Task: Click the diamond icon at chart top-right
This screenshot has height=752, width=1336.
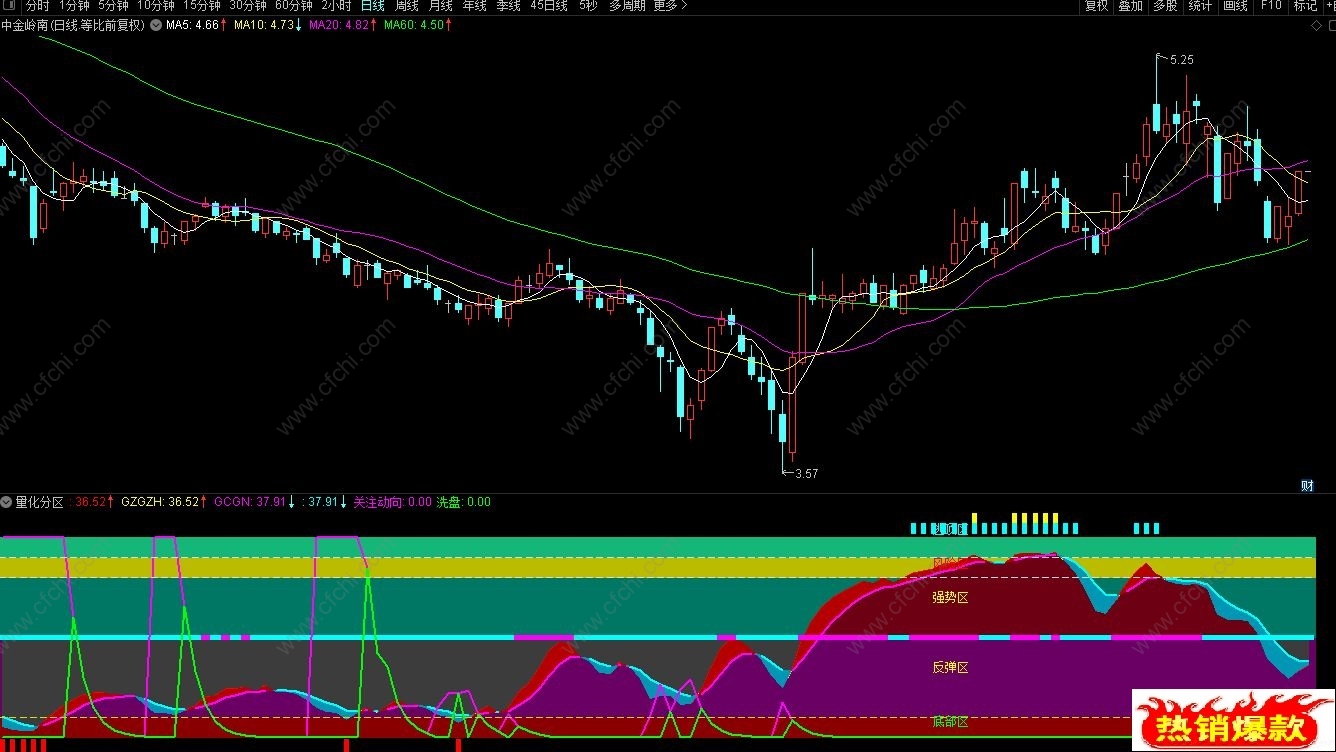Action: pos(1314,25)
